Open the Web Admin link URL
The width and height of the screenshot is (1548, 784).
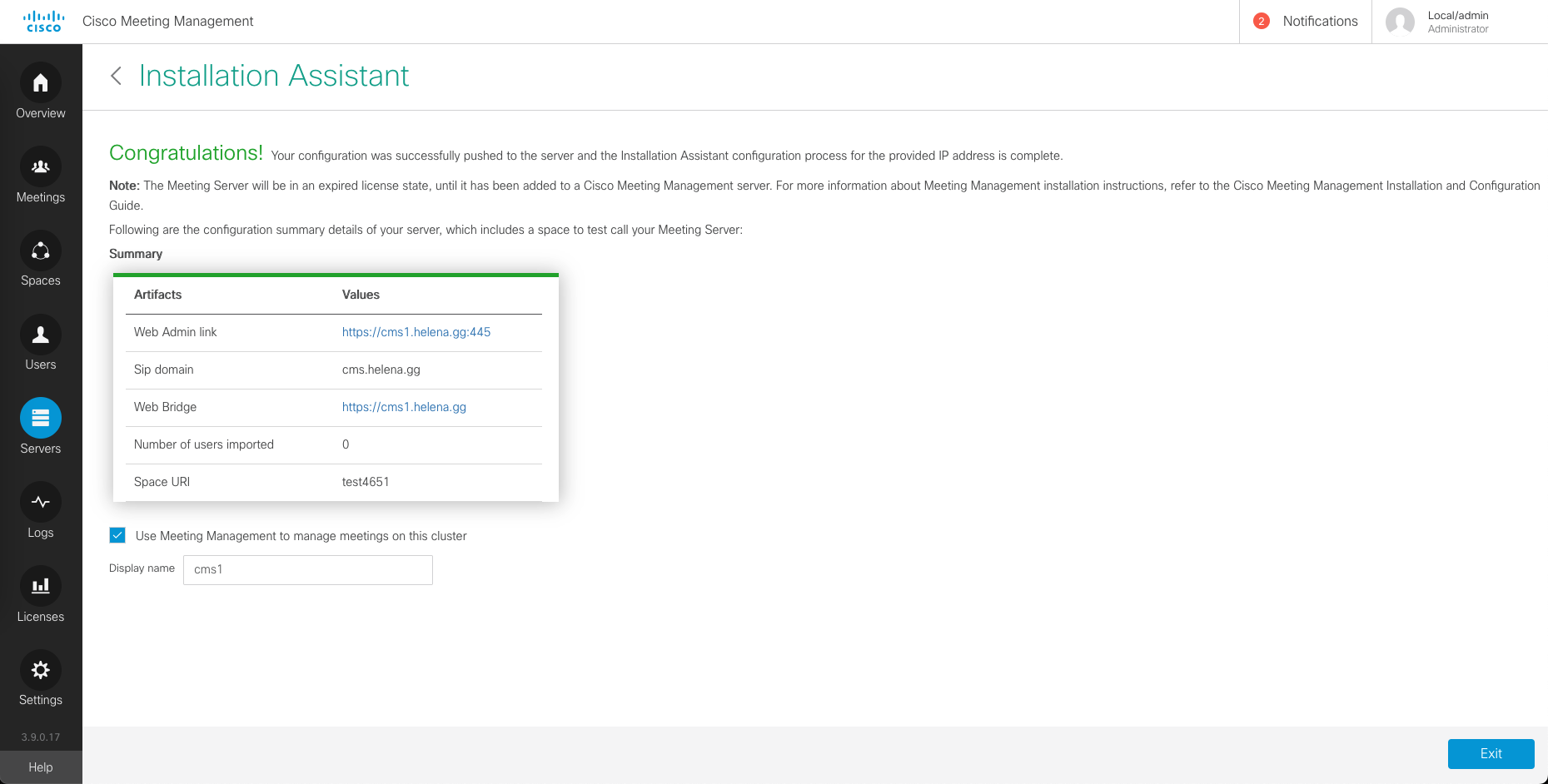click(416, 332)
